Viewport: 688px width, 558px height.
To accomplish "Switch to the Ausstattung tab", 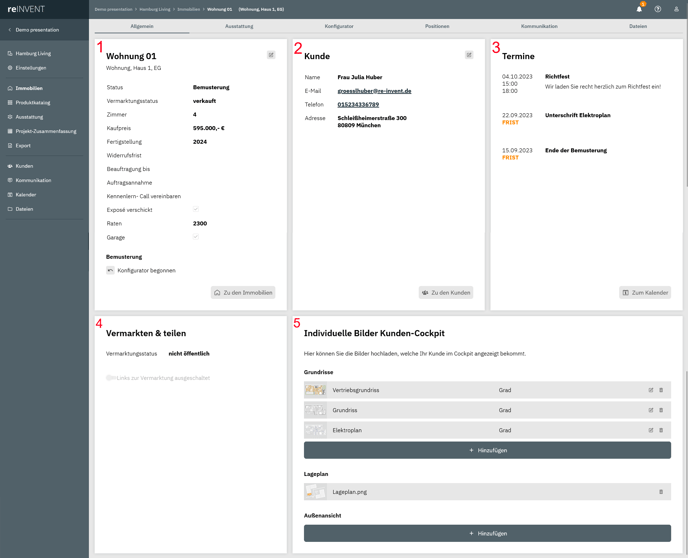I will point(239,26).
